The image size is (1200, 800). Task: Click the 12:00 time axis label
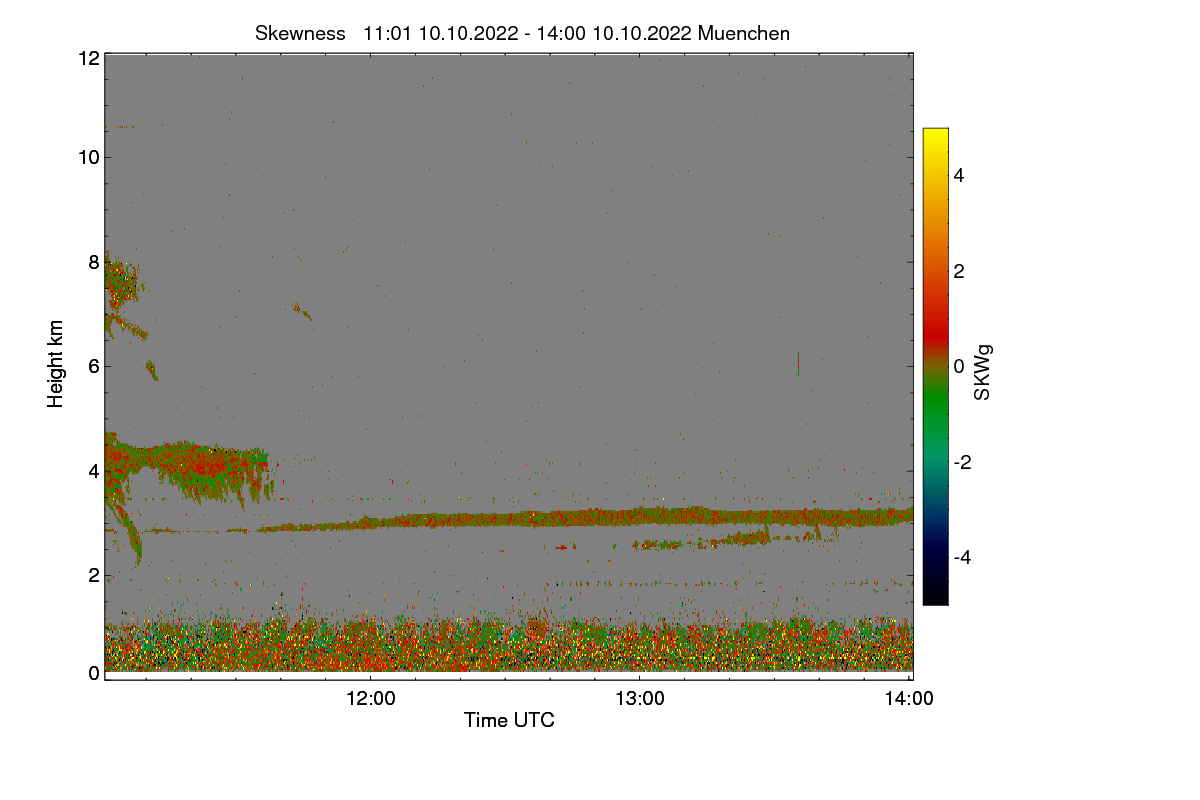pyautogui.click(x=370, y=700)
